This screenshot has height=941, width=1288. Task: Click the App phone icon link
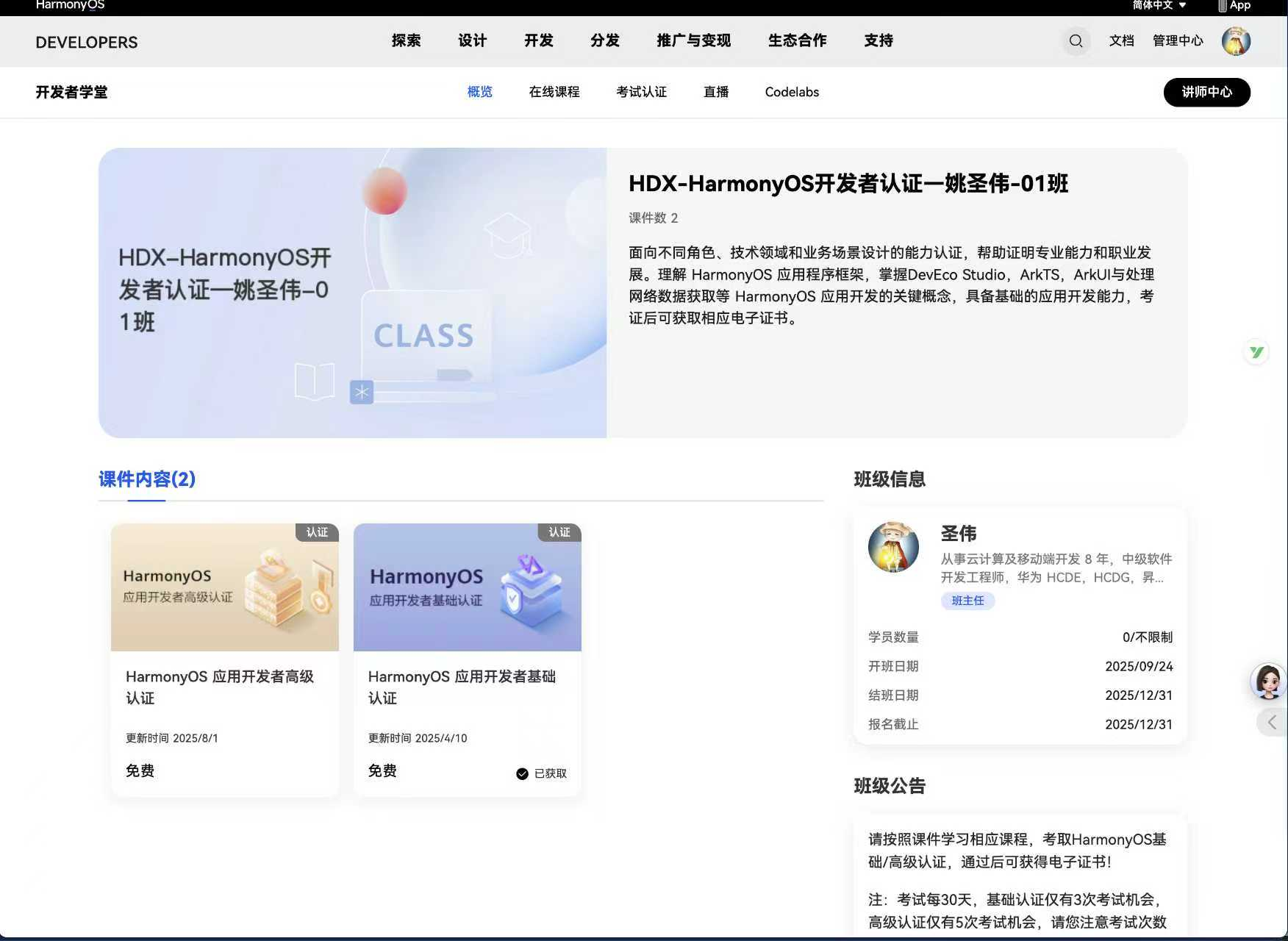1234,5
